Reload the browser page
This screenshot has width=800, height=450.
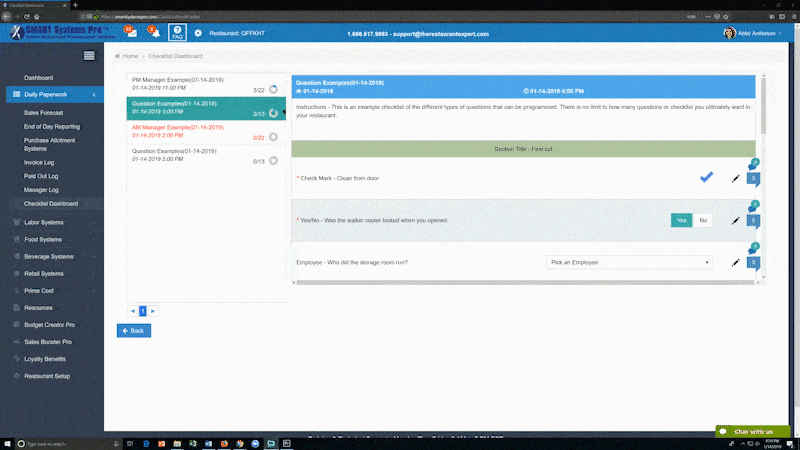pos(27,16)
